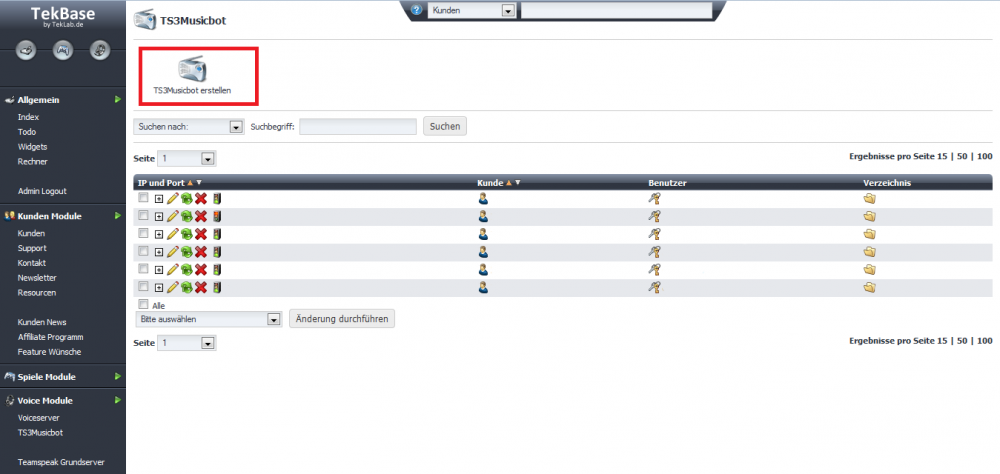Open the lower Seite page dropdown
The image size is (1000, 474).
[187, 343]
